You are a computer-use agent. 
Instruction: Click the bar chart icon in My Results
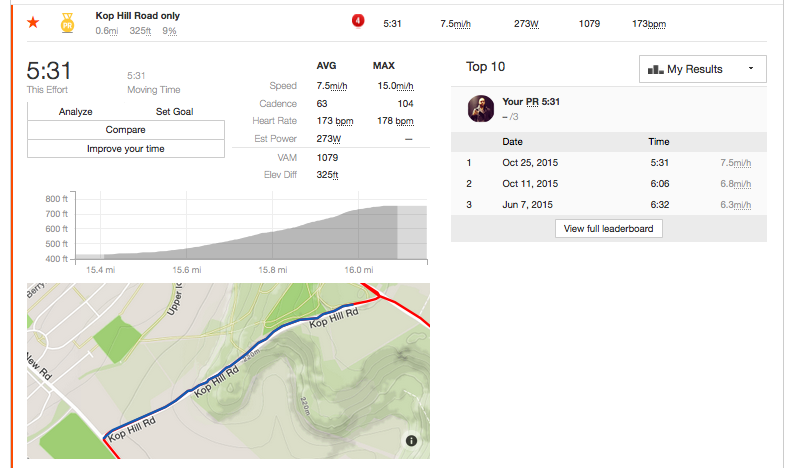pyautogui.click(x=655, y=69)
